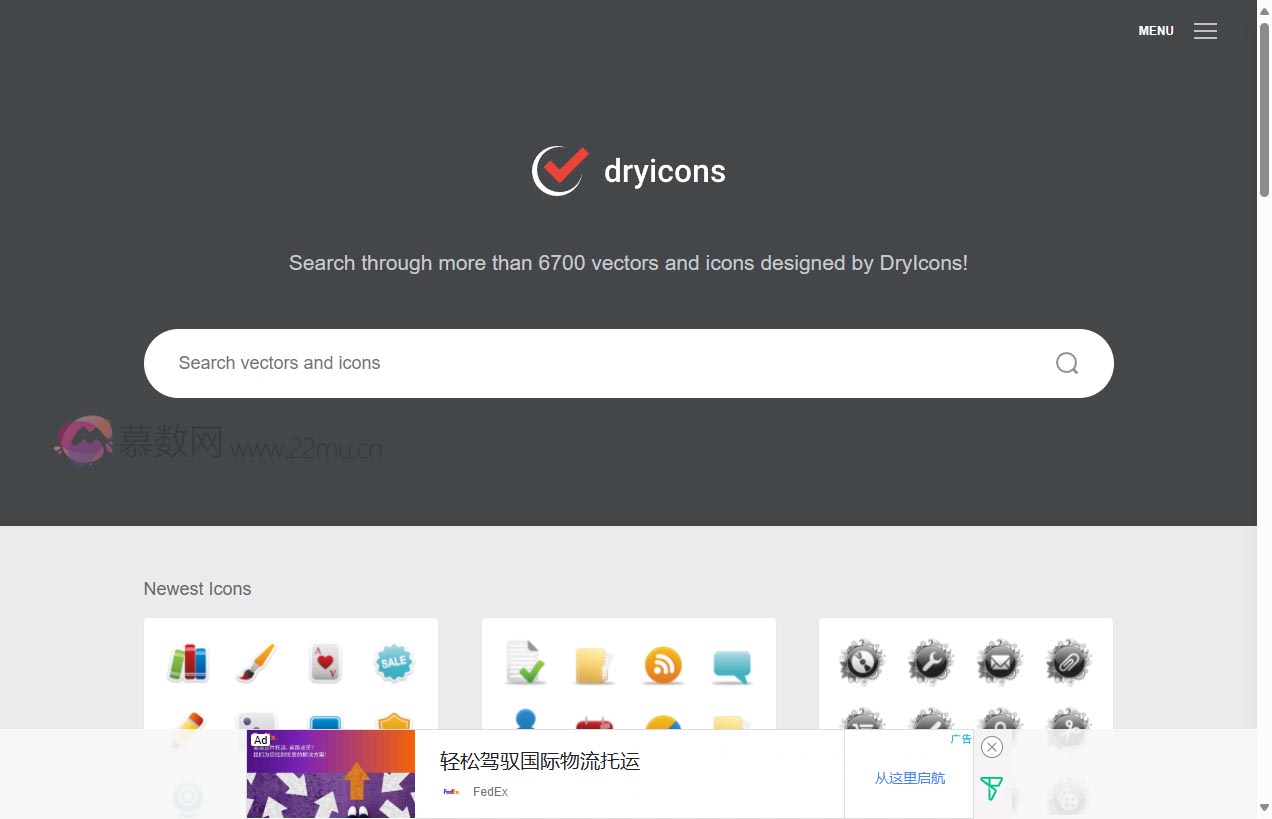Select the grunge wrench icon

pos(930,662)
